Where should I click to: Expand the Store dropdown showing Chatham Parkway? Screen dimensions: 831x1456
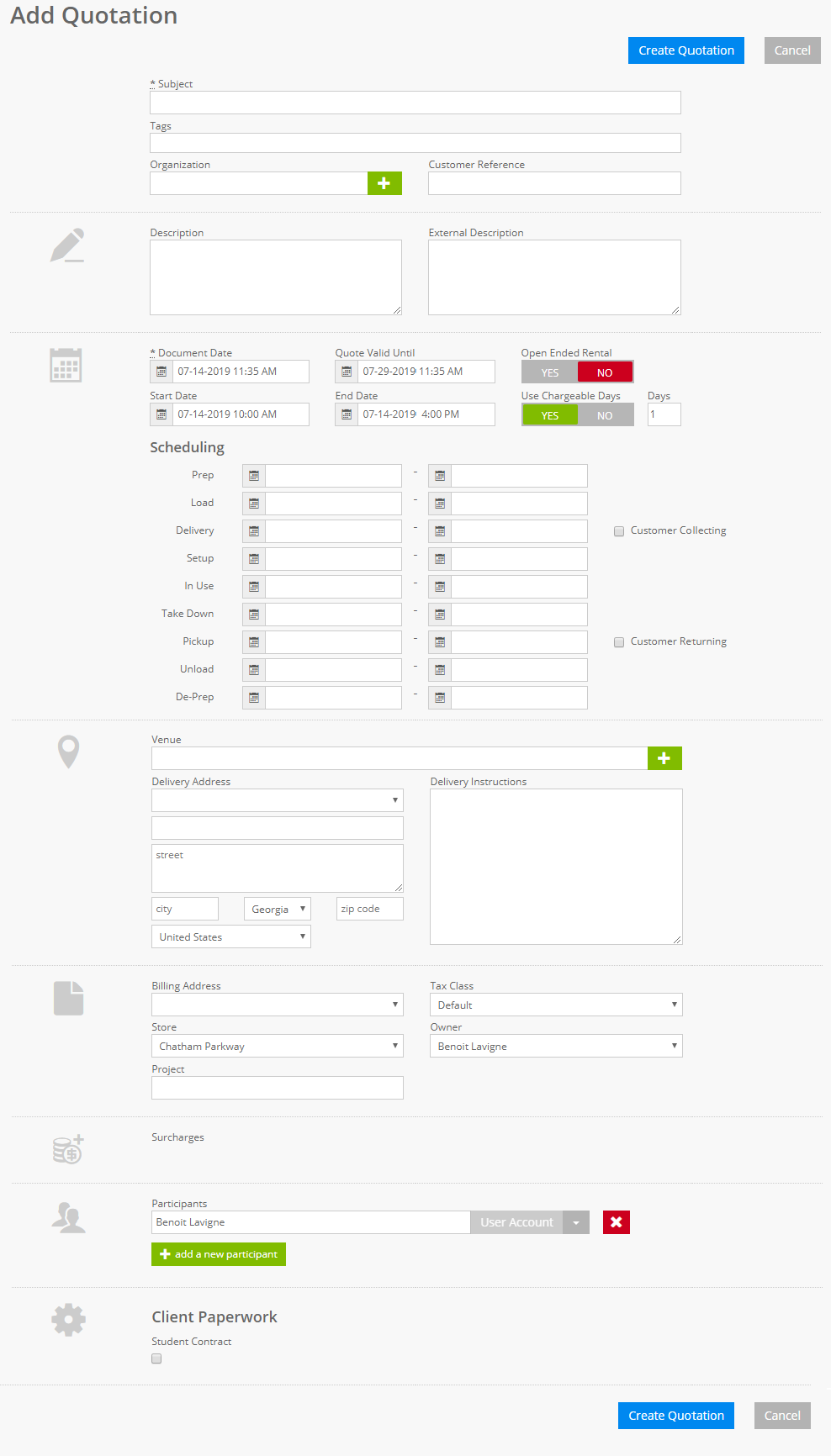278,1046
